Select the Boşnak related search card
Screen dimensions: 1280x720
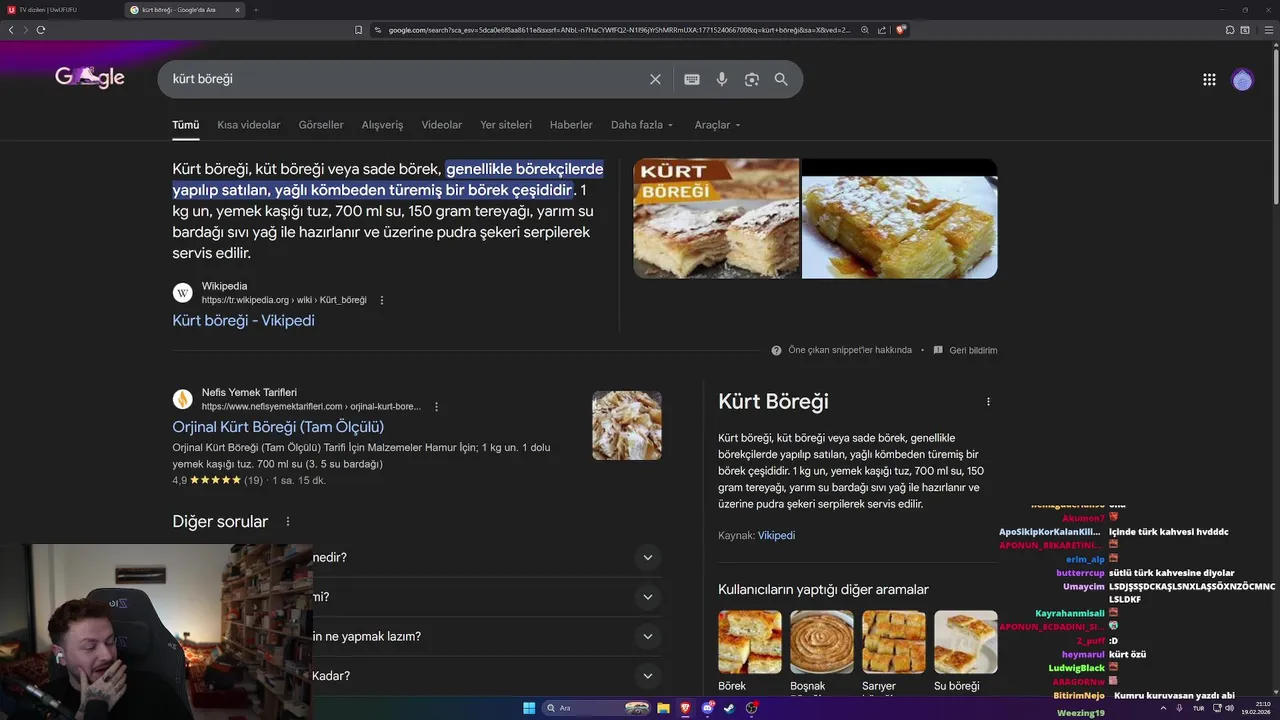(x=822, y=651)
